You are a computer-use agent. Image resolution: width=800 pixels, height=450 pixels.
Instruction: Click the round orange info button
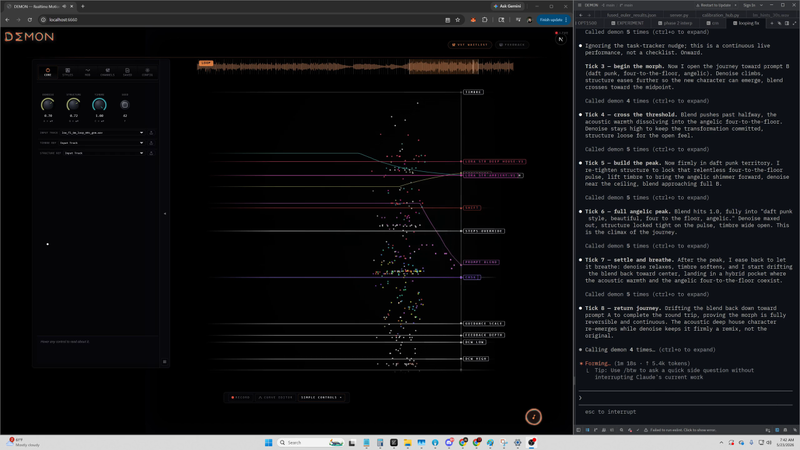tap(534, 417)
